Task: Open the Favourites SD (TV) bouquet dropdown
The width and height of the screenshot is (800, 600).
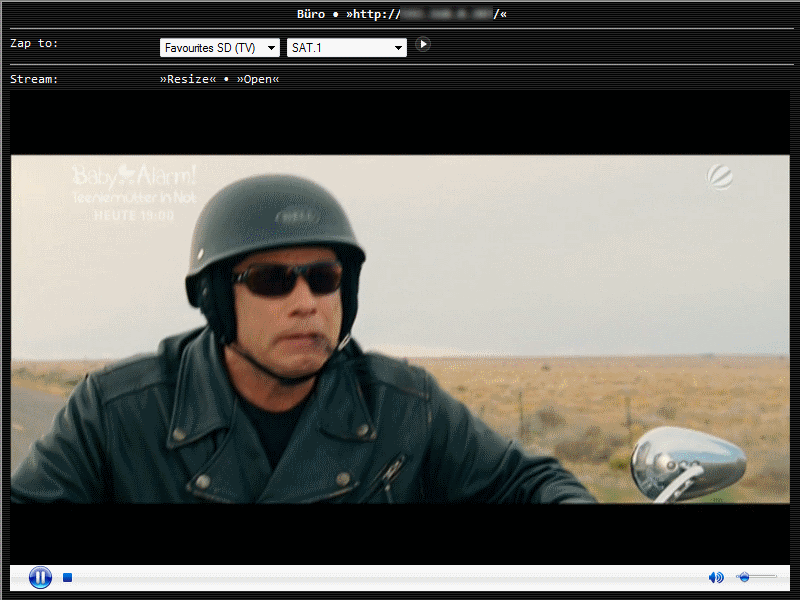Action: tap(220, 48)
